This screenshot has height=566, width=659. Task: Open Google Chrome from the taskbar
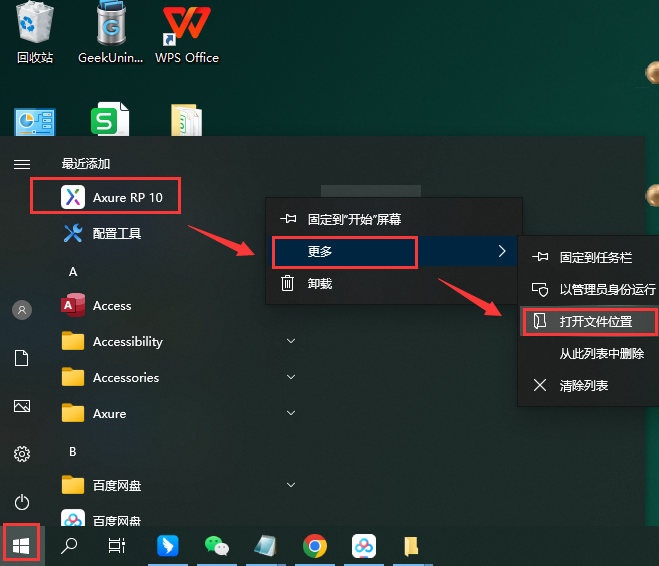point(315,546)
